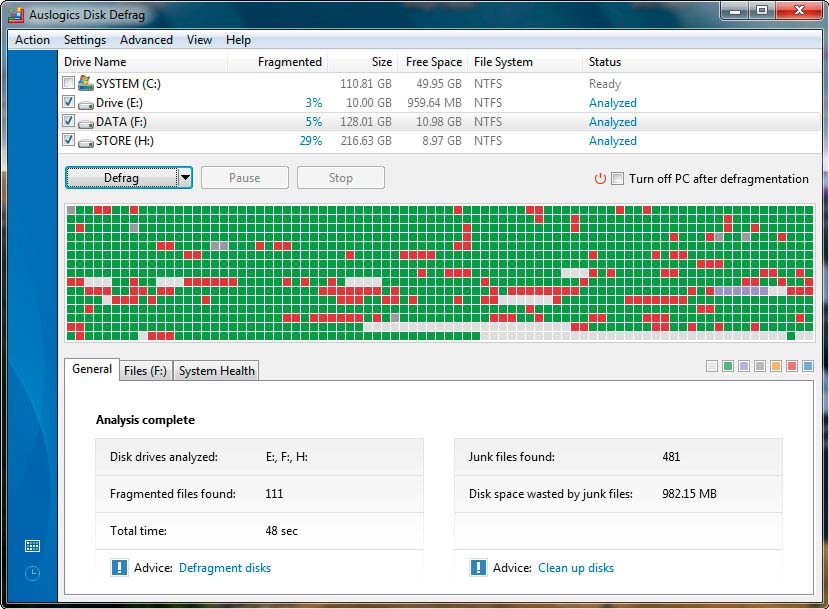Click the Drive (E:) disk icon
829x609 pixels.
click(86, 105)
